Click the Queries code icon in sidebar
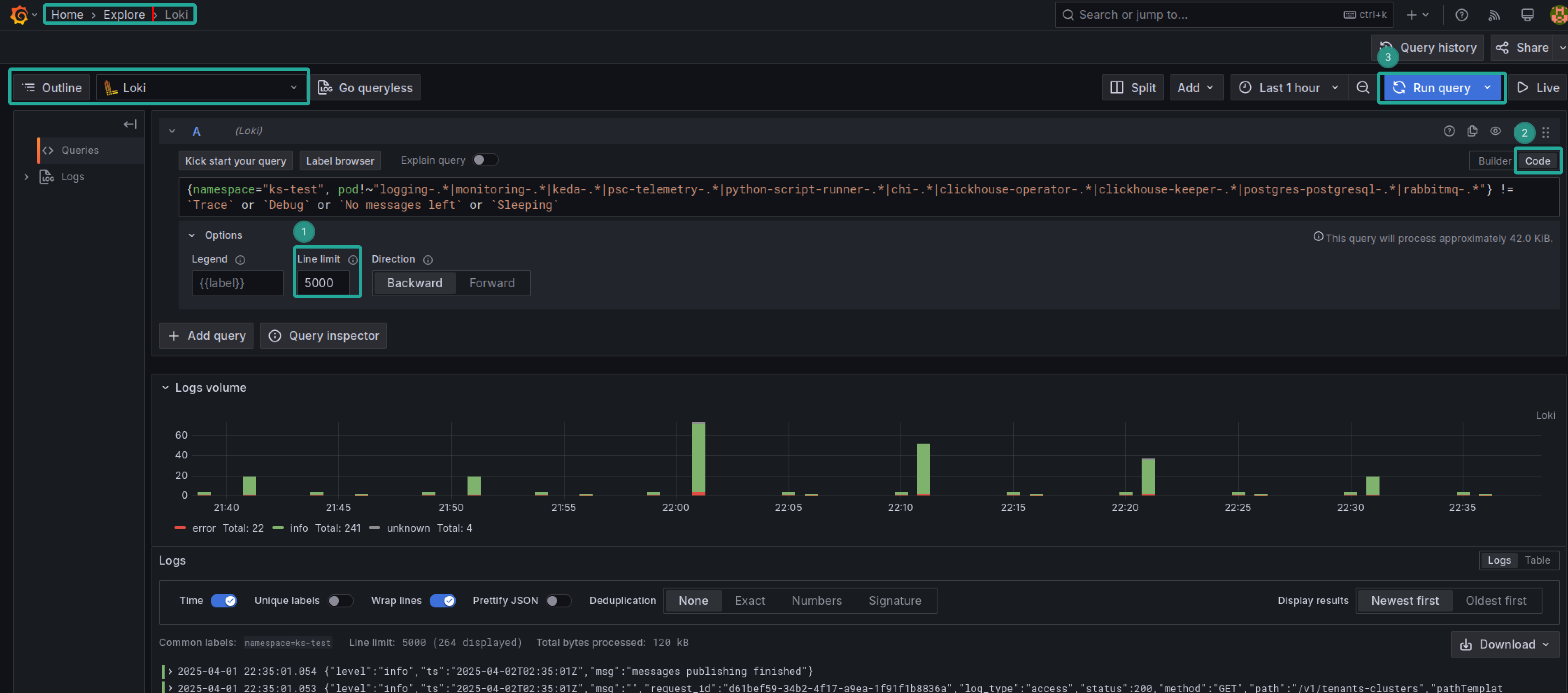The image size is (1568, 693). click(48, 150)
